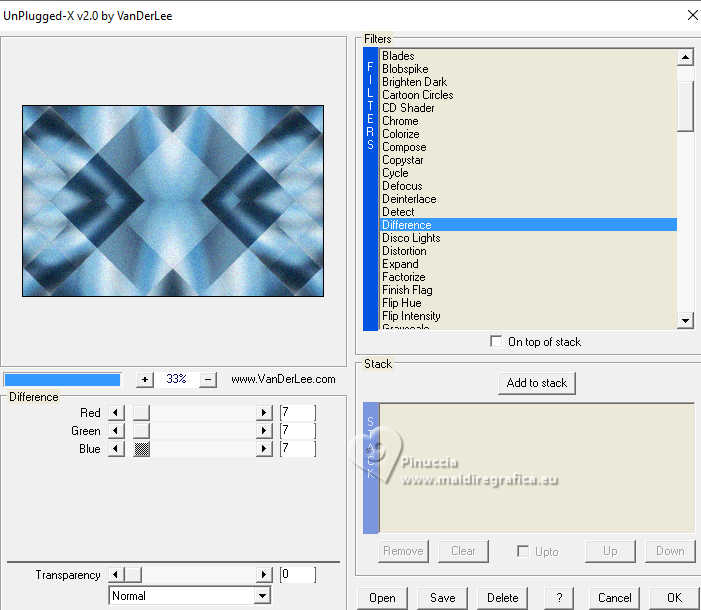Pick the Disco Lights filter
The width and height of the screenshot is (701, 610).
pos(528,237)
